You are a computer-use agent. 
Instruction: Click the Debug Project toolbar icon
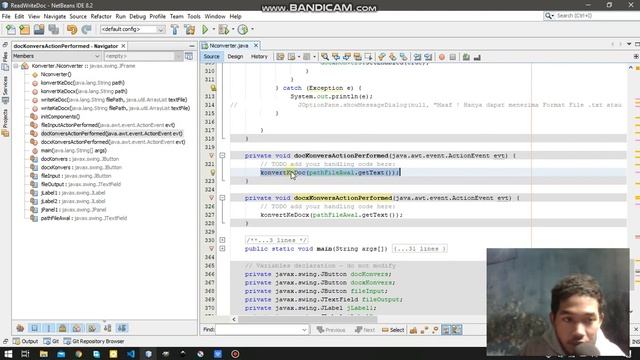pos(223,29)
